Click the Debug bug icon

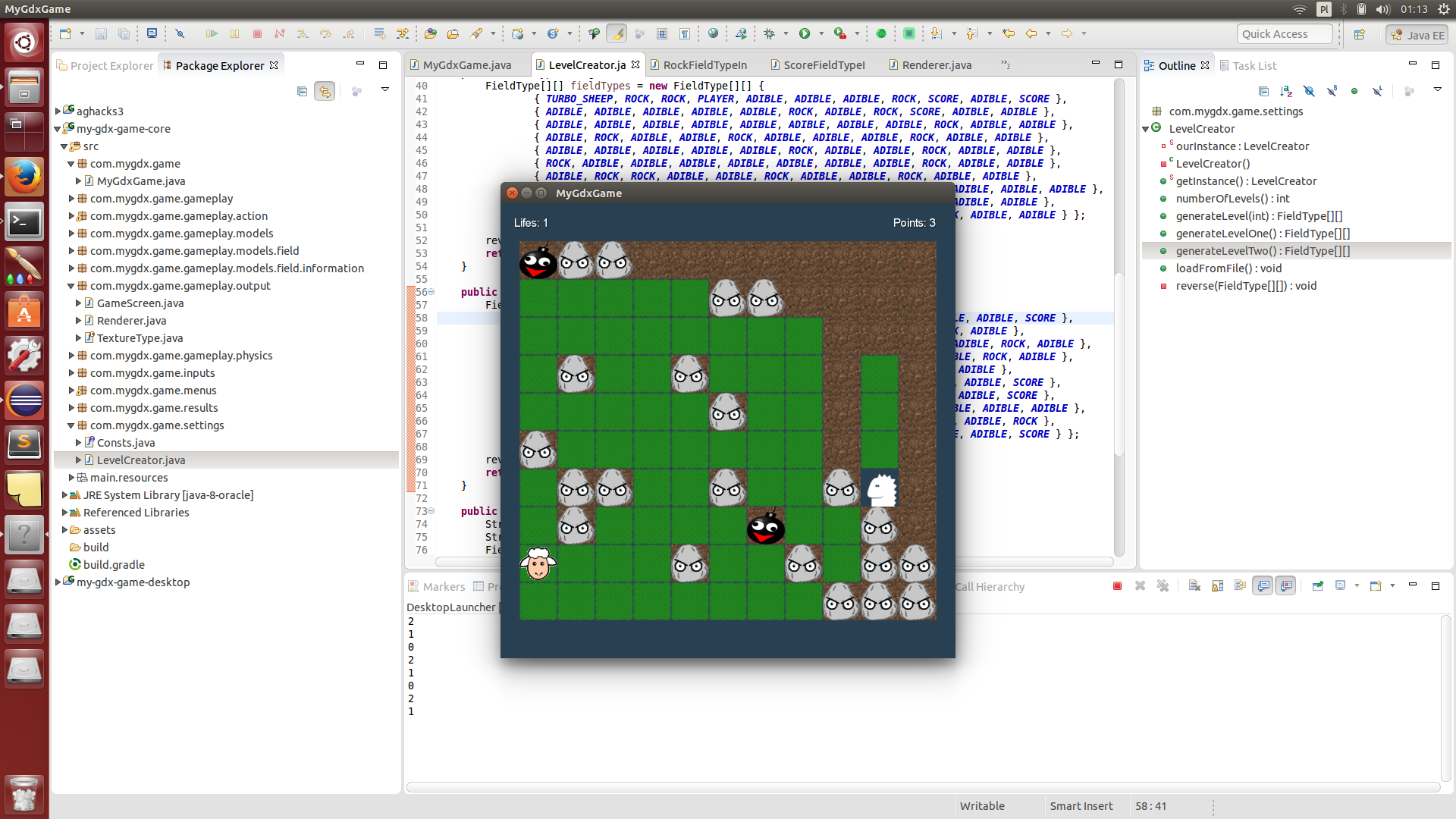(770, 33)
